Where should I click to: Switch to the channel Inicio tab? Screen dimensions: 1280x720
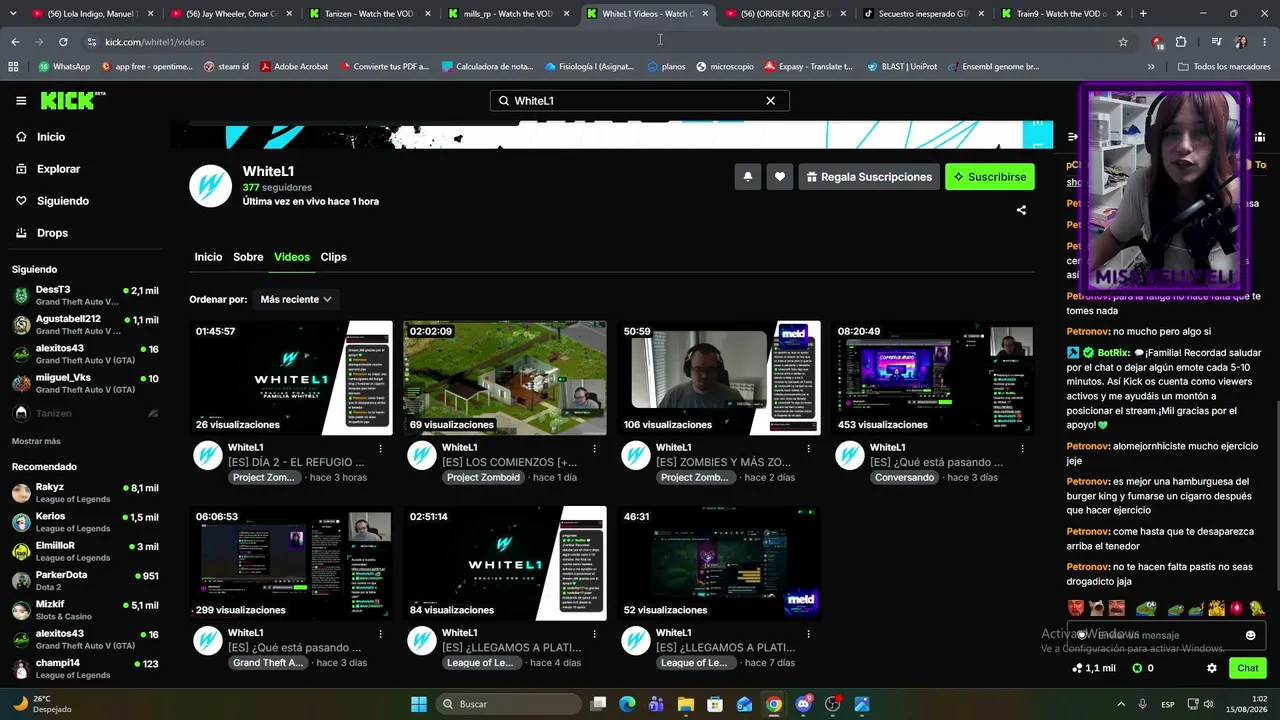point(208,257)
